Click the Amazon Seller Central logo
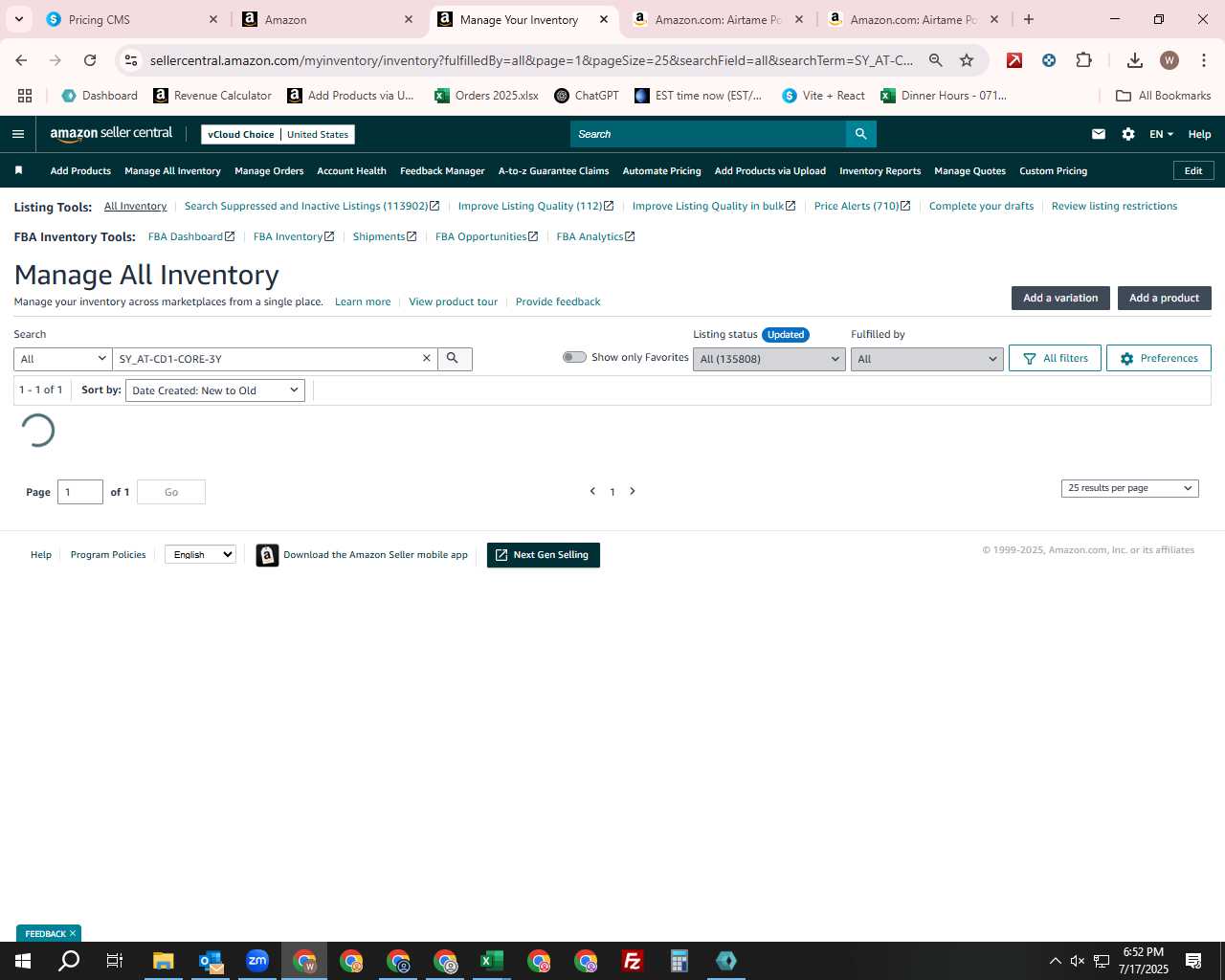1225x980 pixels. pyautogui.click(x=111, y=134)
